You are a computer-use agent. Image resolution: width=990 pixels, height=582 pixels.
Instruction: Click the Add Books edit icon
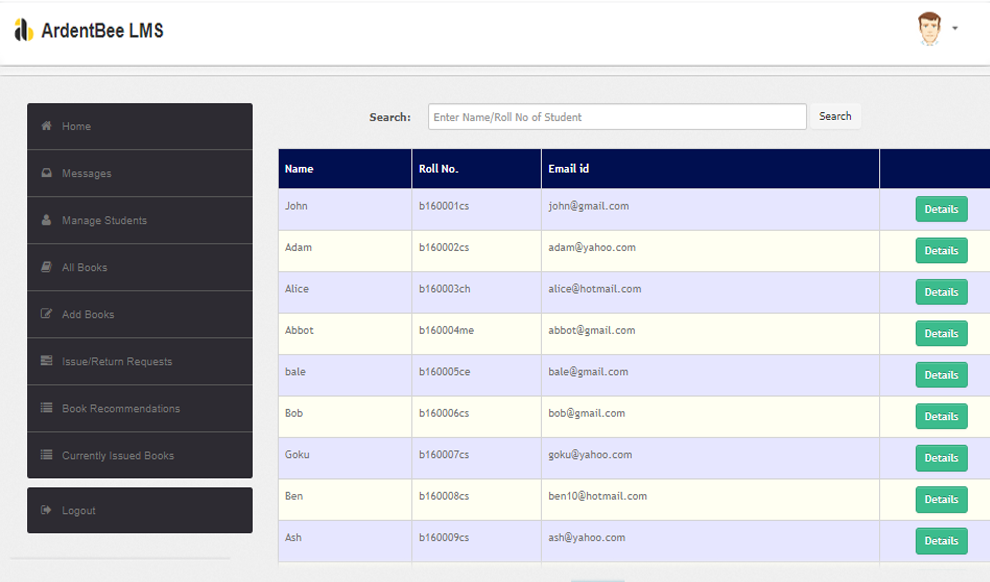pyautogui.click(x=46, y=314)
